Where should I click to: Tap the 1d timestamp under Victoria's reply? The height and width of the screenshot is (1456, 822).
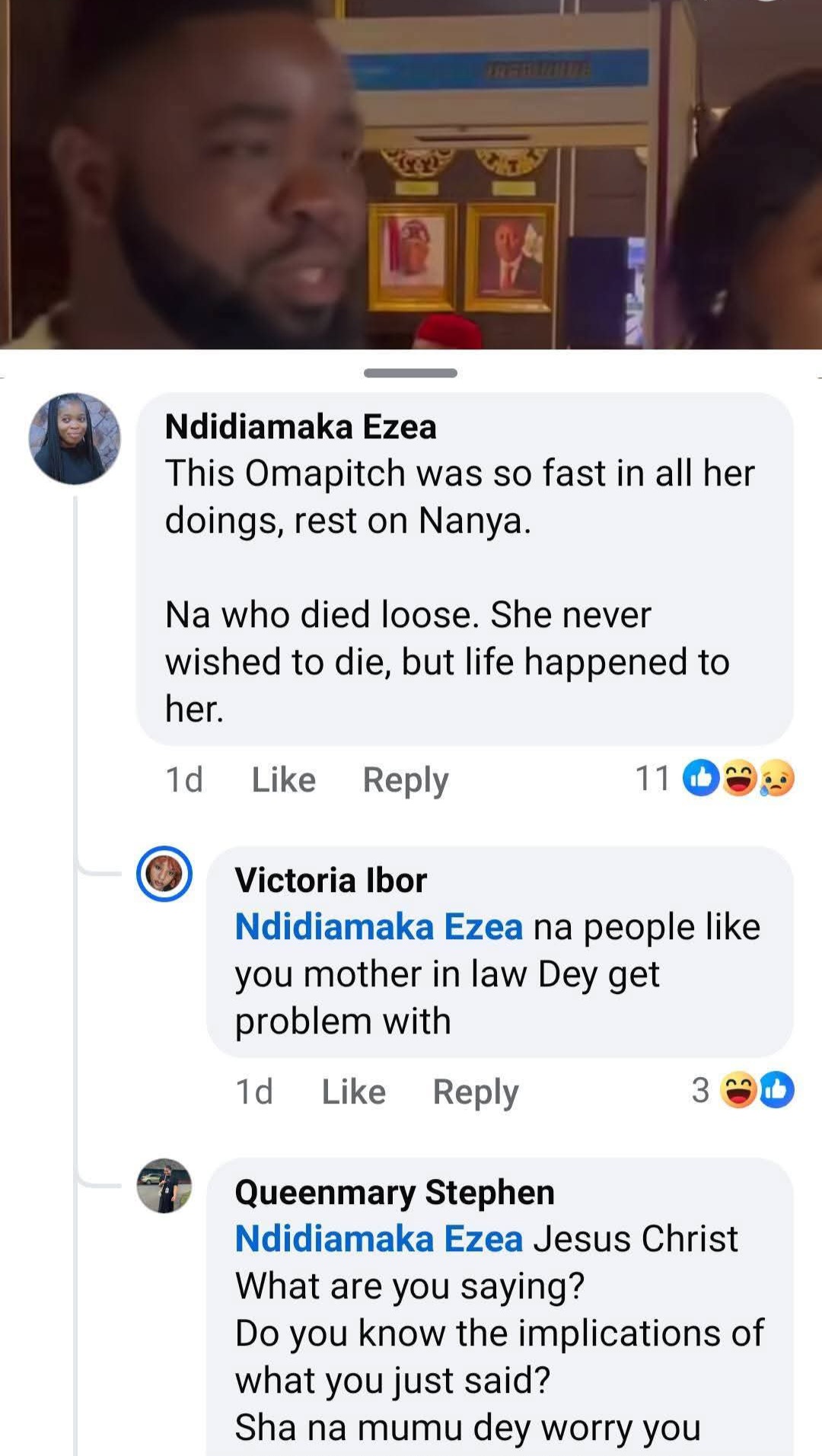tap(256, 1090)
